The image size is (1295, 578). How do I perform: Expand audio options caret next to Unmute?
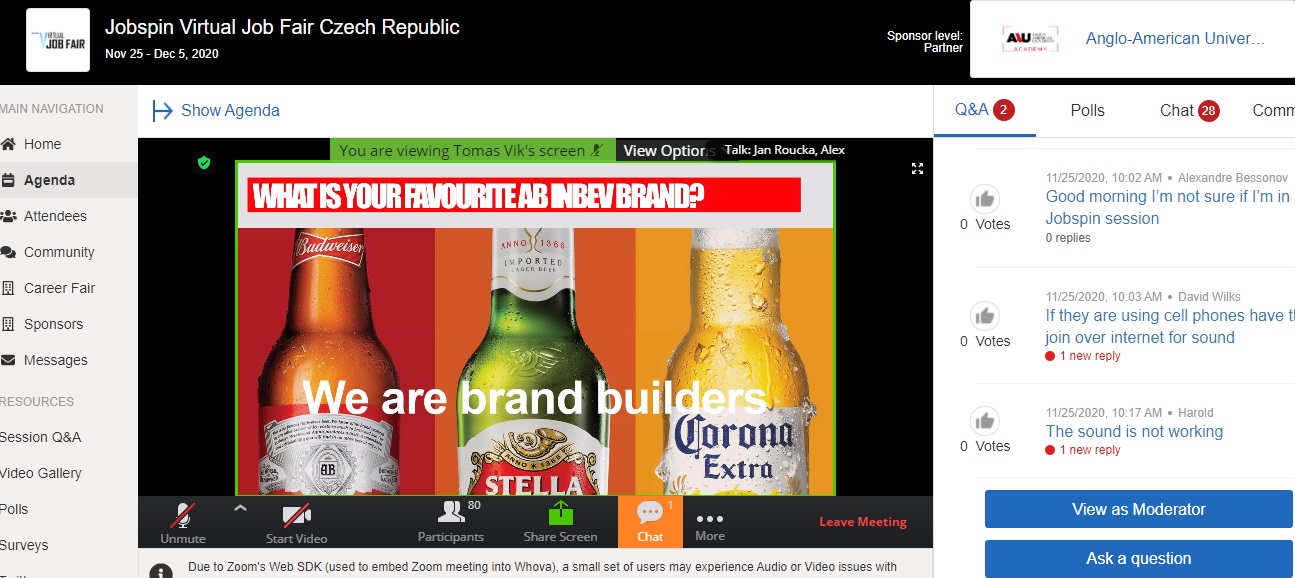tap(240, 509)
